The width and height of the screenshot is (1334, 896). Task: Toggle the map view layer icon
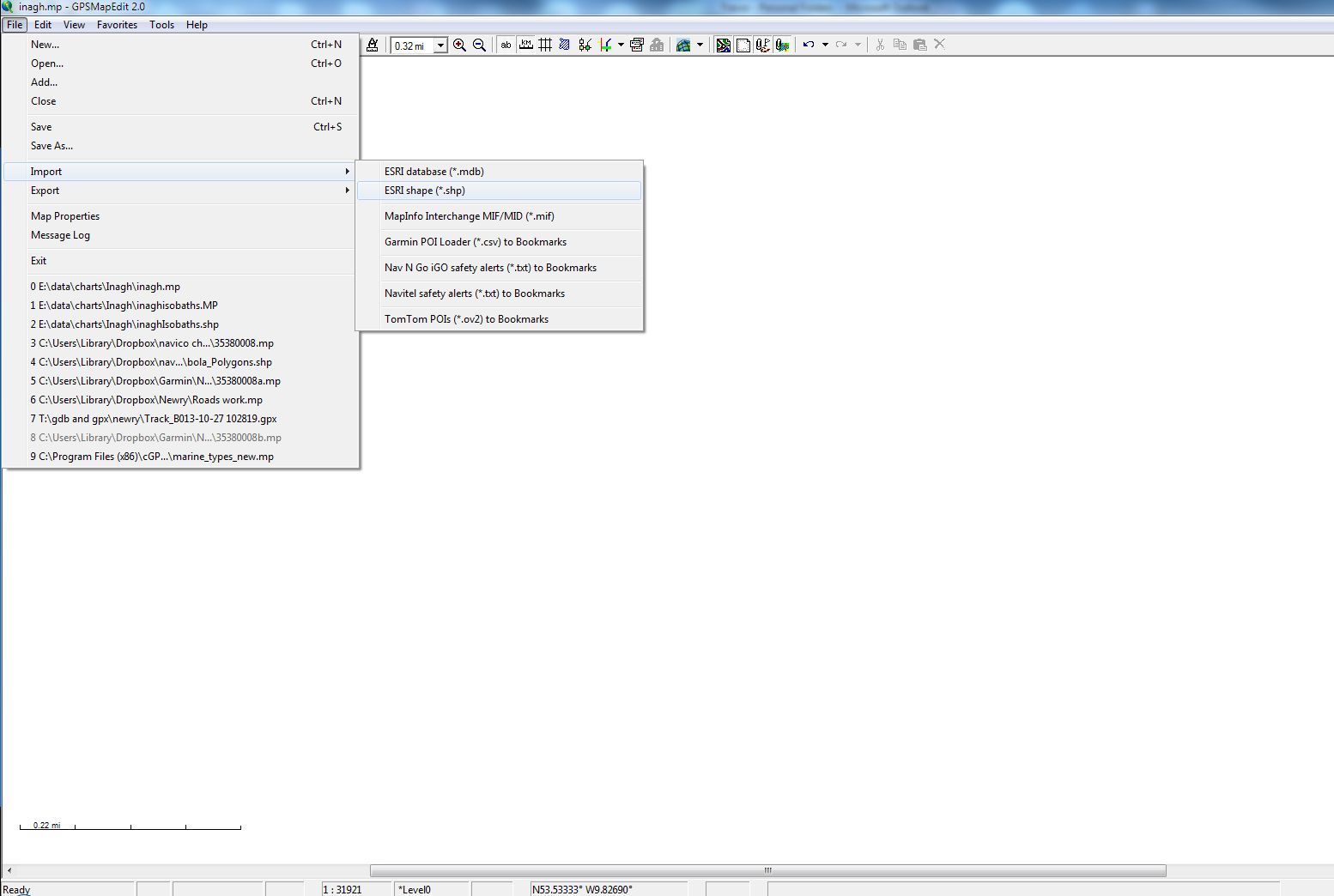[x=724, y=45]
